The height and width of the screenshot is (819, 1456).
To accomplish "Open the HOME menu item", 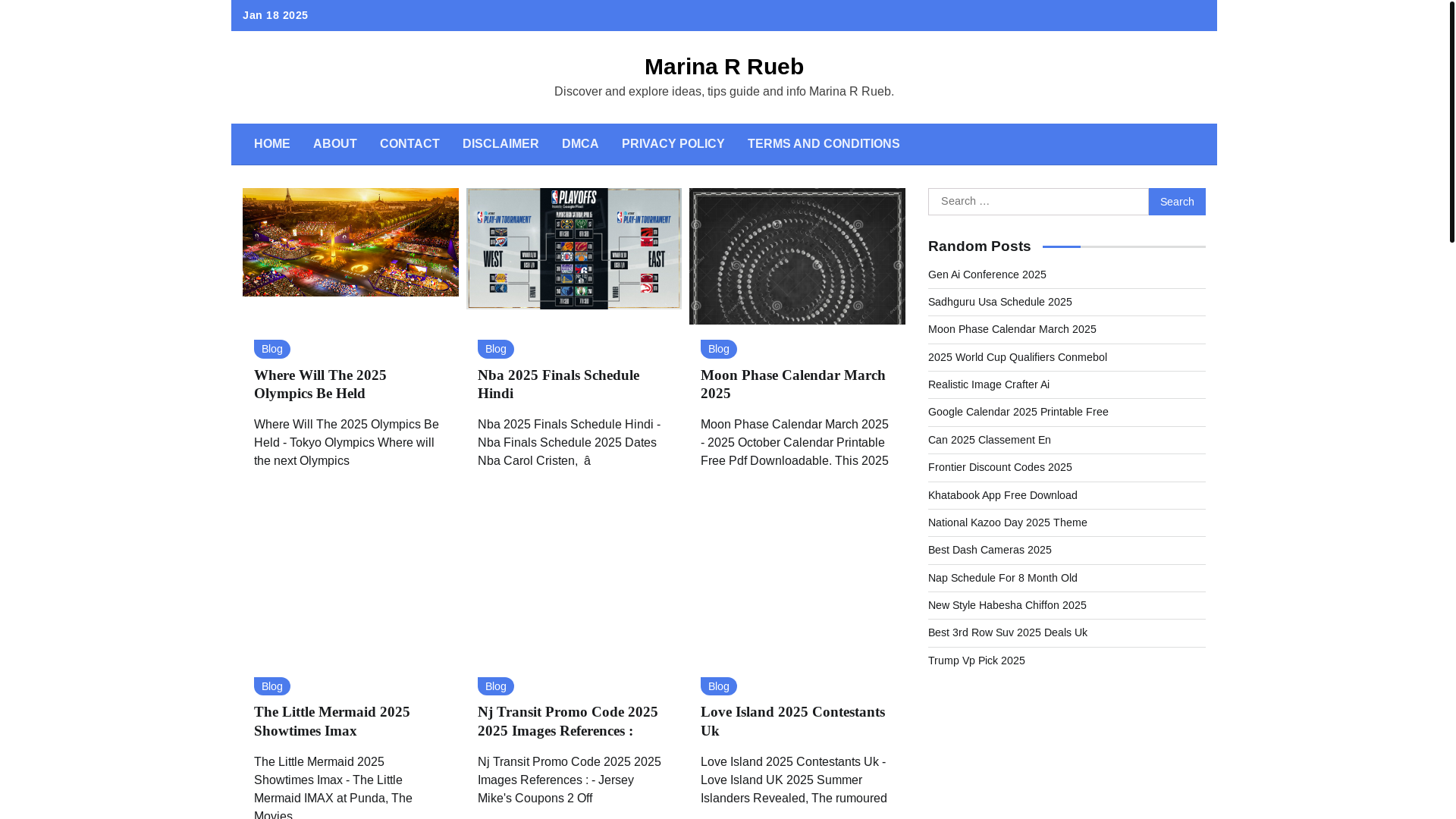I will tap(271, 144).
